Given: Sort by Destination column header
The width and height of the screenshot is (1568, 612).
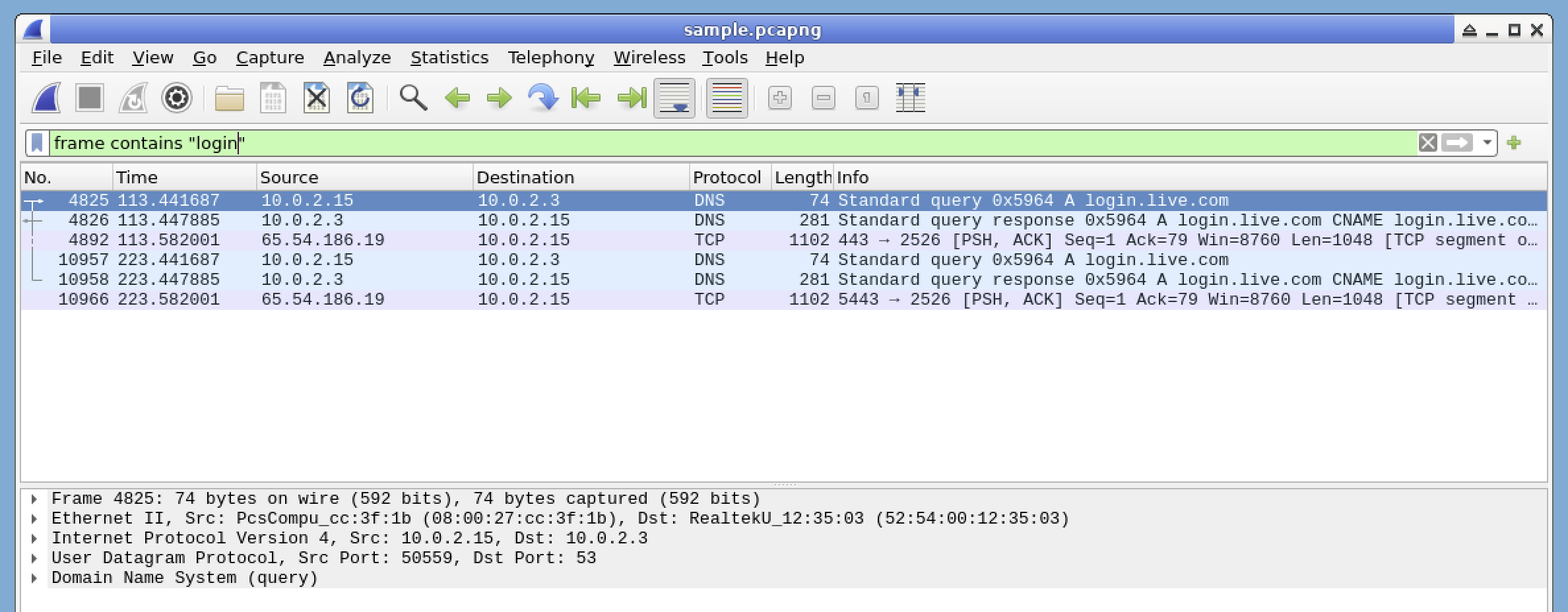Looking at the screenshot, I should (581, 177).
